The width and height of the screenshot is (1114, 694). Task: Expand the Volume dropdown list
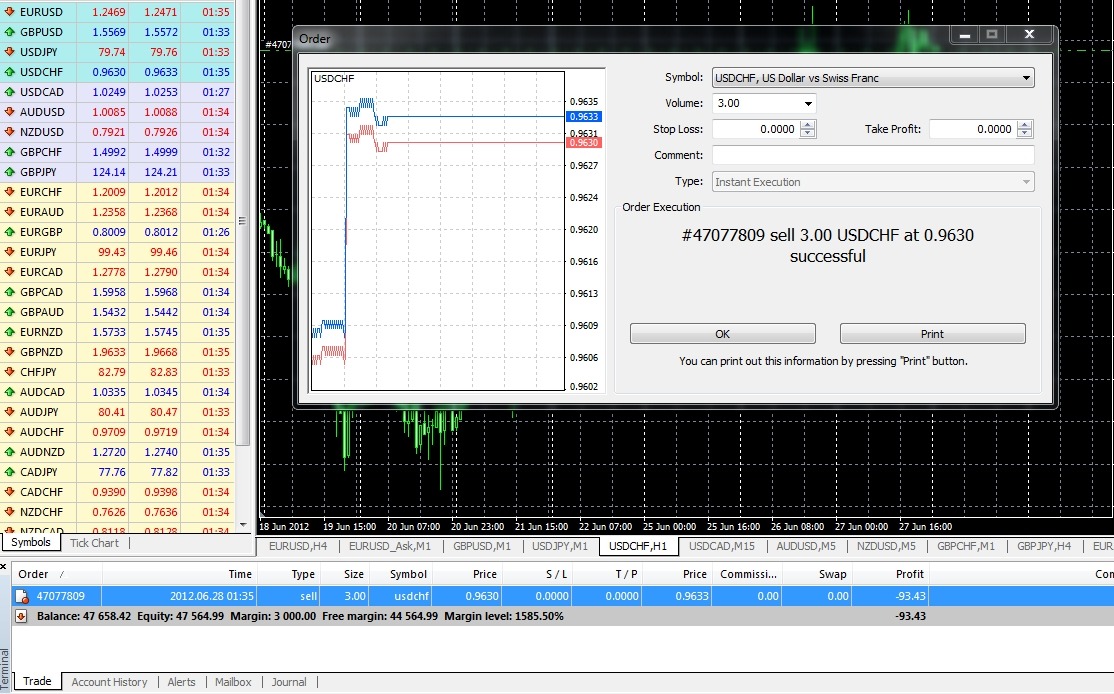click(807, 104)
